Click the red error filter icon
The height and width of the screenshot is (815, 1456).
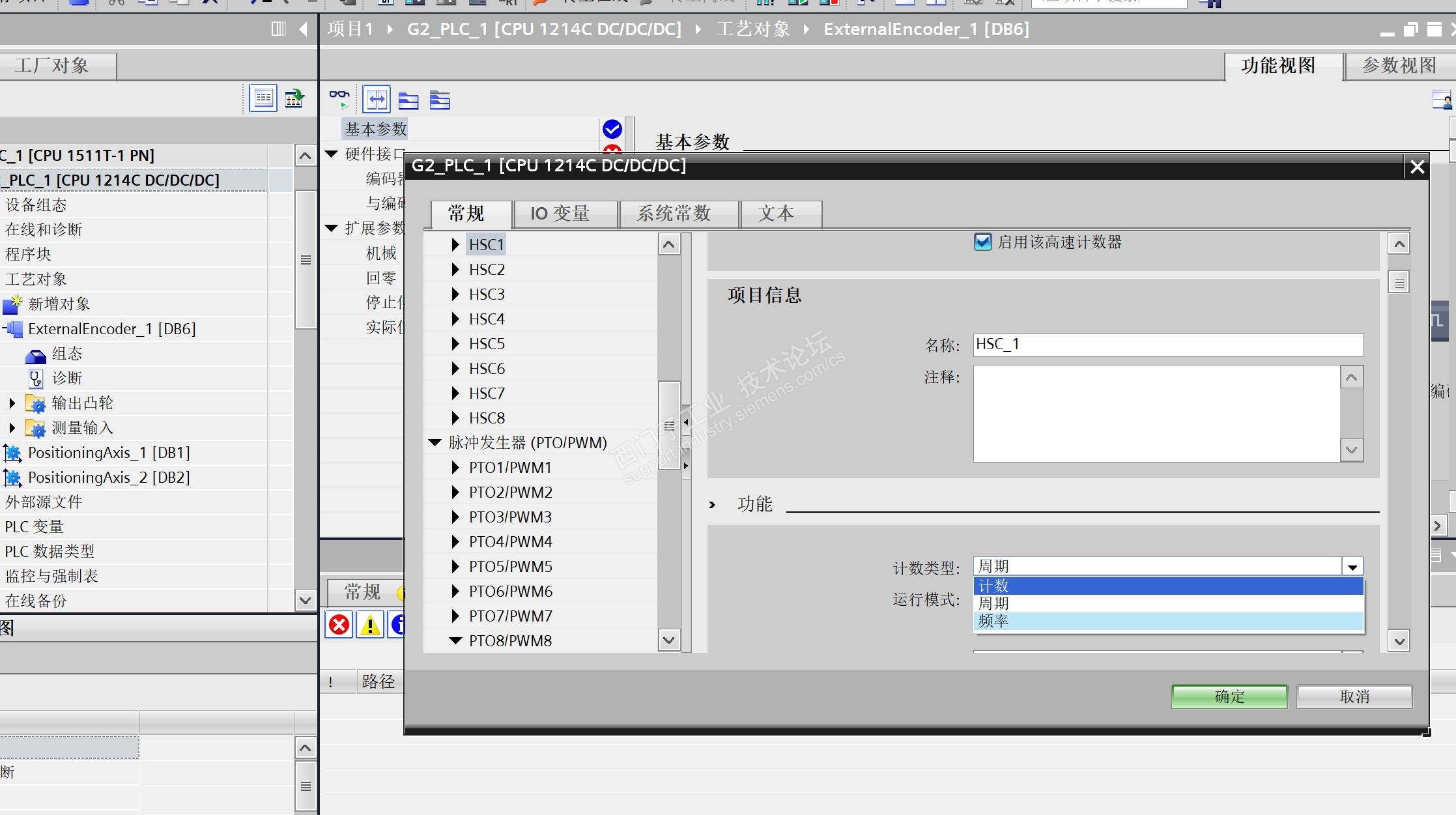click(x=339, y=625)
